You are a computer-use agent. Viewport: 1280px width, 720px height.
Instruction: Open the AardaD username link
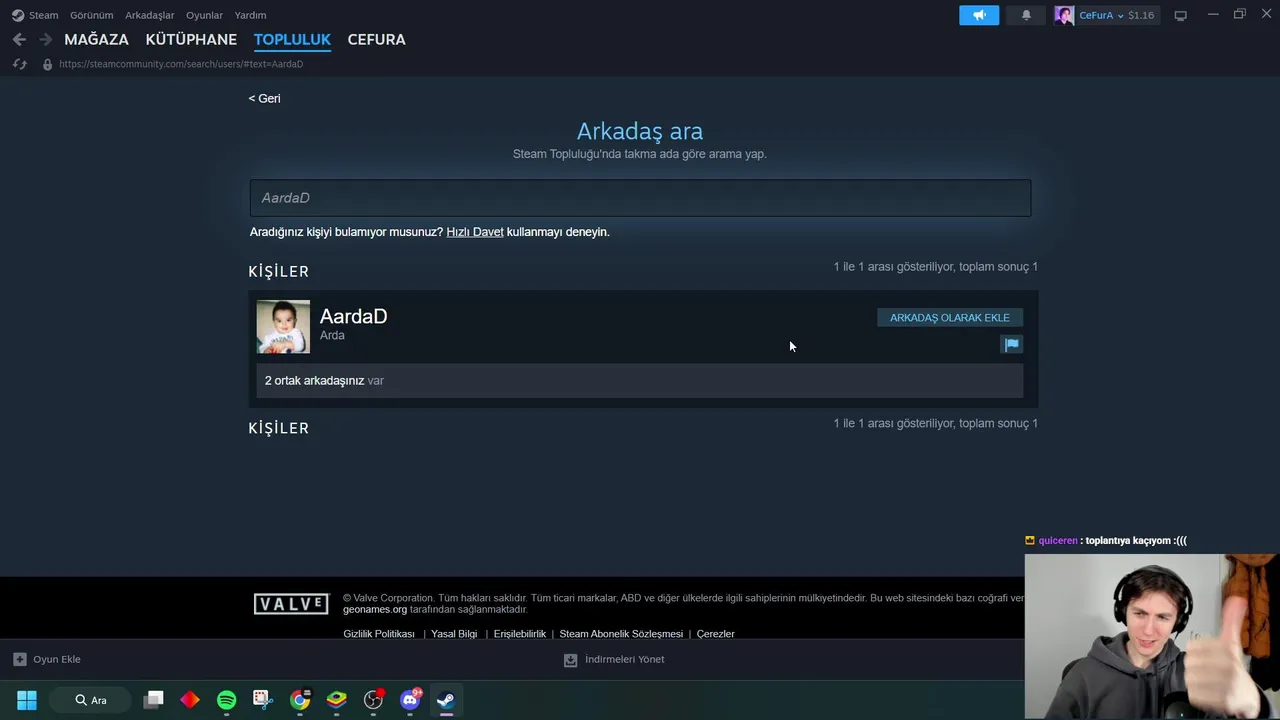(x=353, y=316)
